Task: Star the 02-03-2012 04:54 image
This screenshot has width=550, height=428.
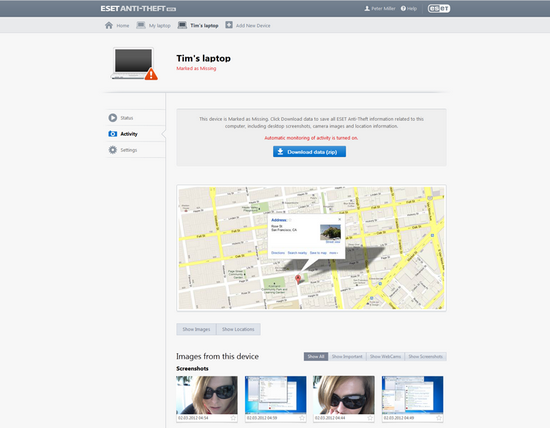Action: 233,418
